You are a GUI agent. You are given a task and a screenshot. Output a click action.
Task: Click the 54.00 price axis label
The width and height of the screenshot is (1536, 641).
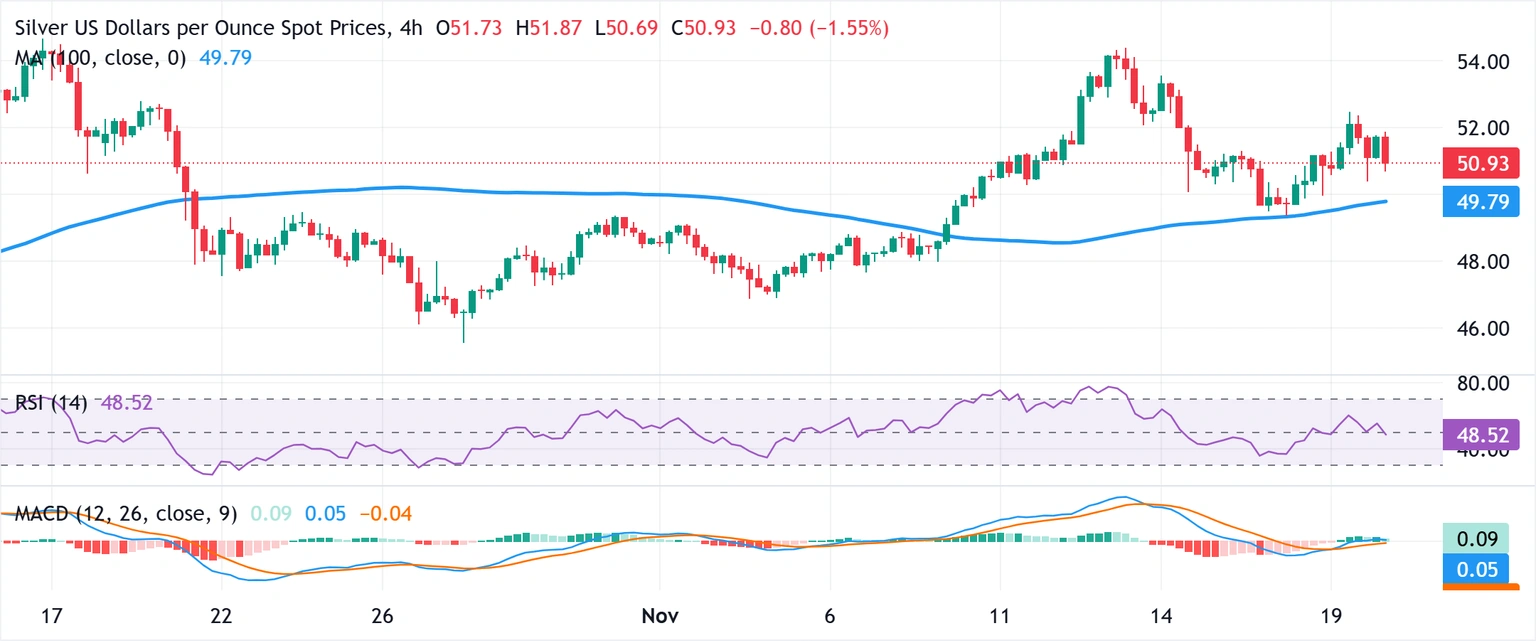click(x=1482, y=62)
